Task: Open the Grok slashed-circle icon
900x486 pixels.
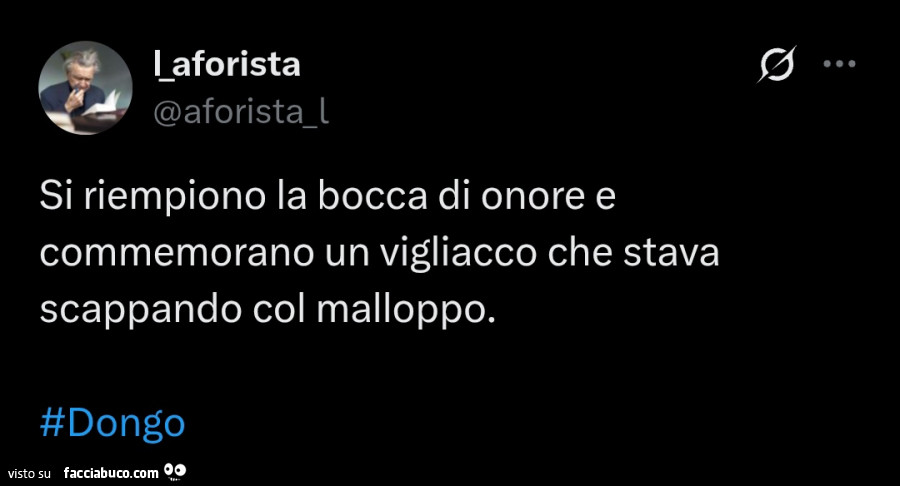Action: tap(777, 64)
